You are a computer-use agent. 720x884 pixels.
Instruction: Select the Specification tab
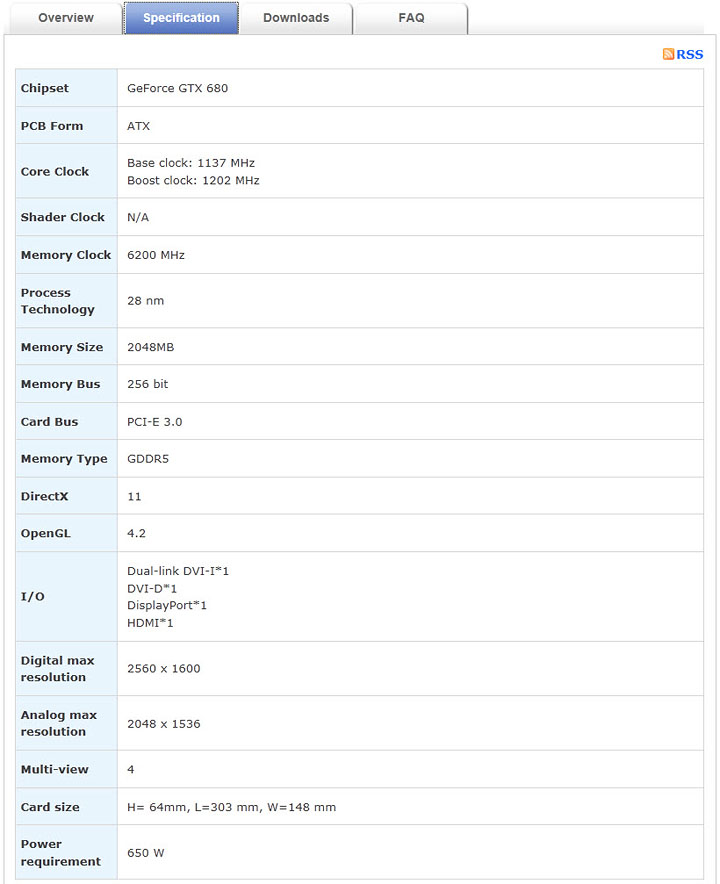click(181, 18)
